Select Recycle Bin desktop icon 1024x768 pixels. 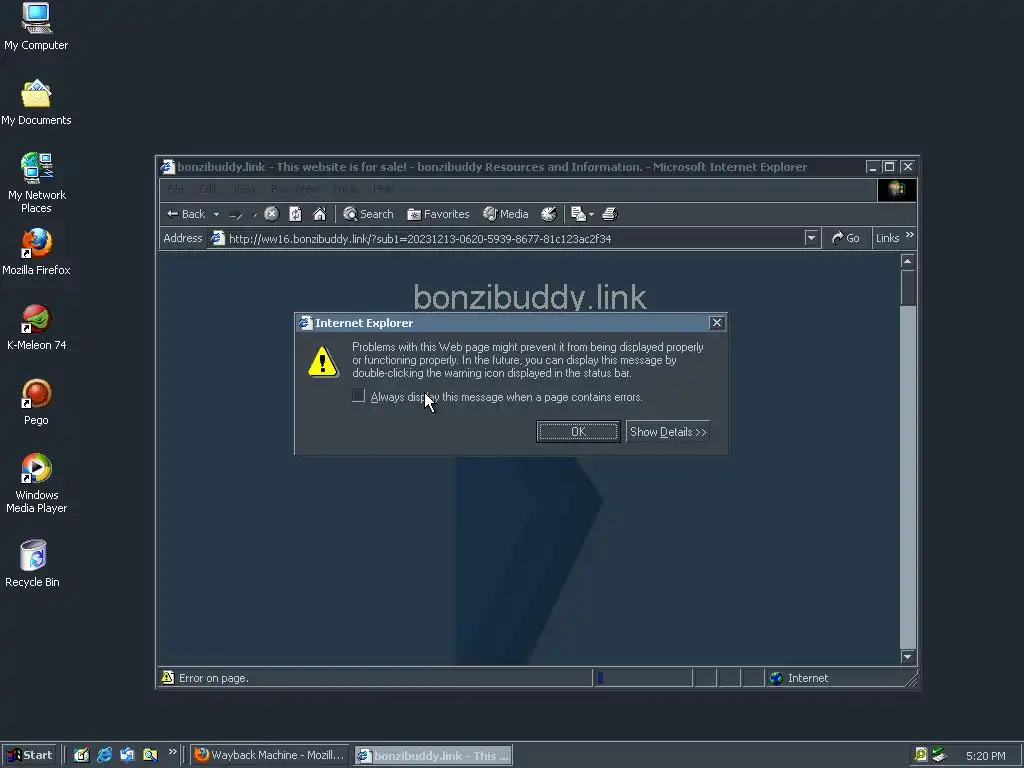(x=33, y=563)
